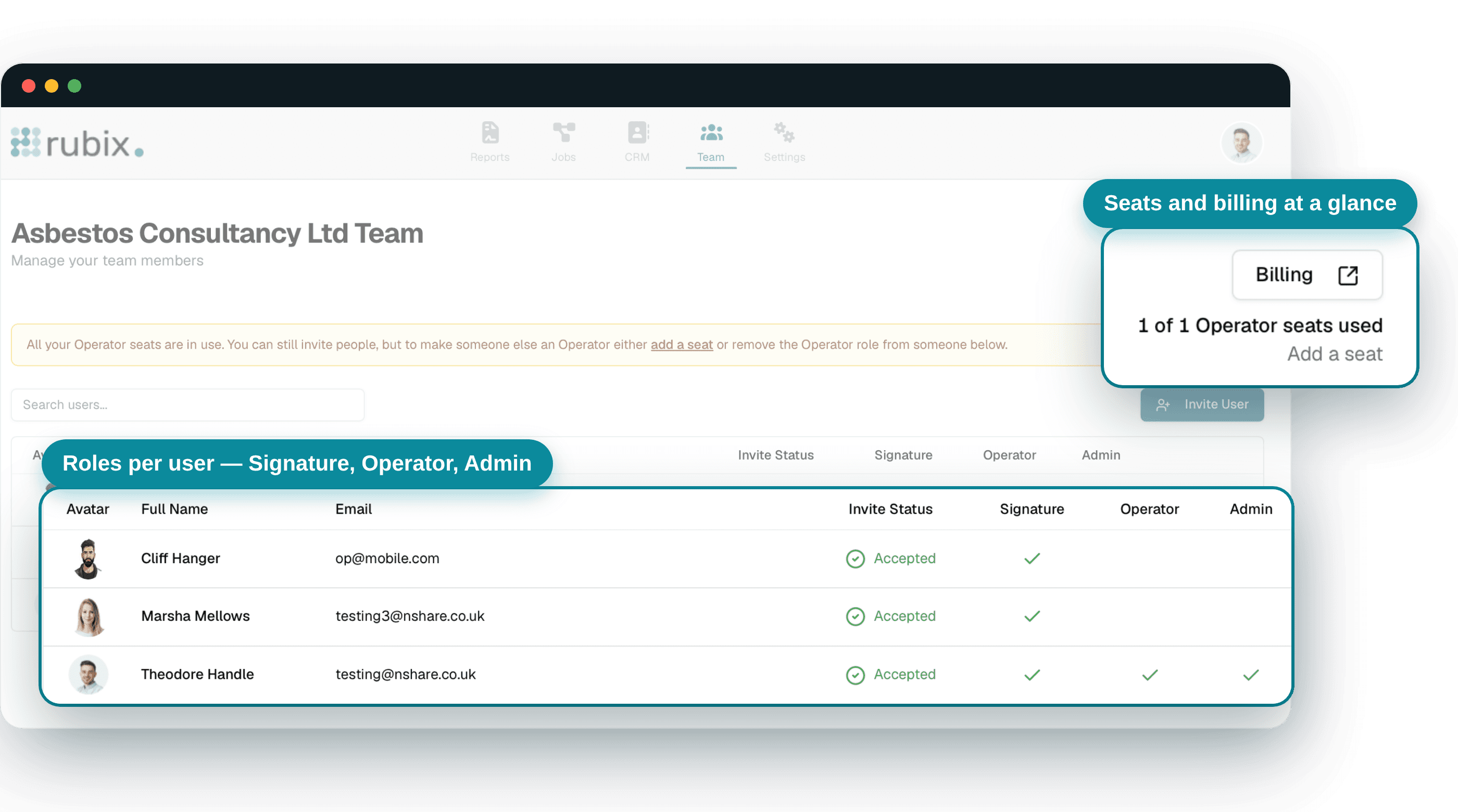Click the '1 of 1 Operator seats used' text
This screenshot has height=812, width=1458.
click(x=1260, y=326)
